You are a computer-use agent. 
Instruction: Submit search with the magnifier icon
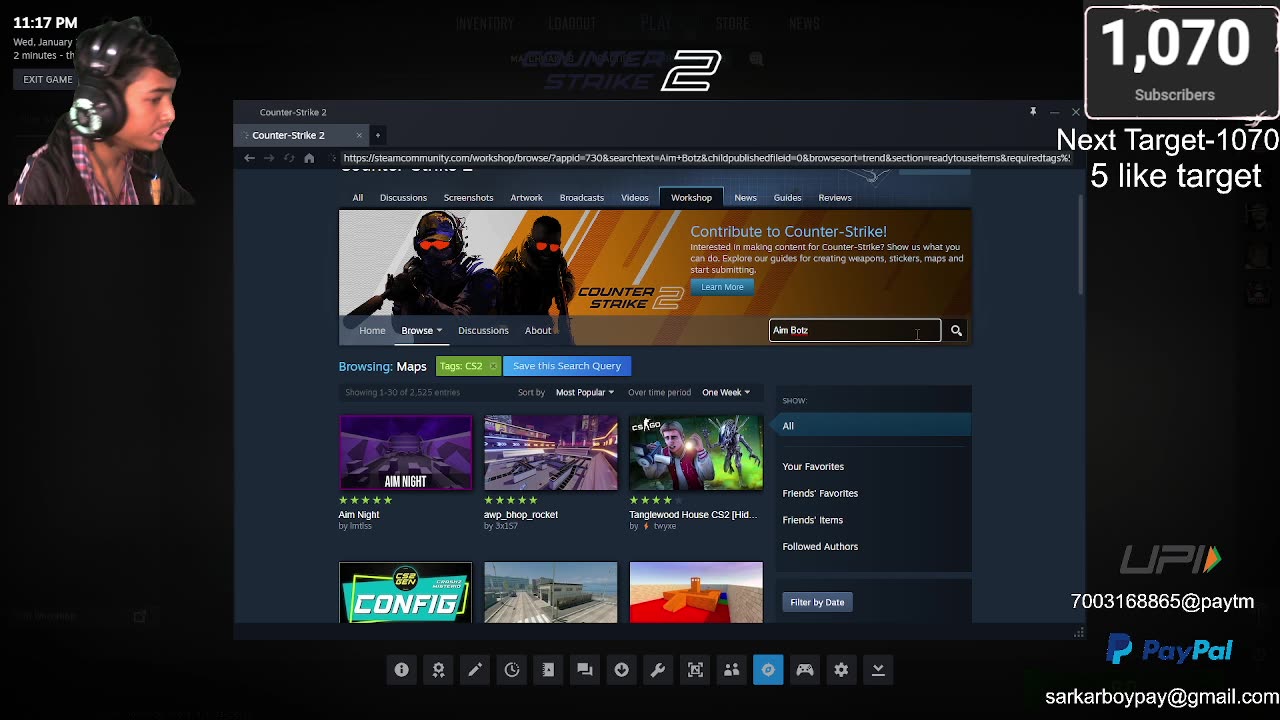tap(956, 330)
